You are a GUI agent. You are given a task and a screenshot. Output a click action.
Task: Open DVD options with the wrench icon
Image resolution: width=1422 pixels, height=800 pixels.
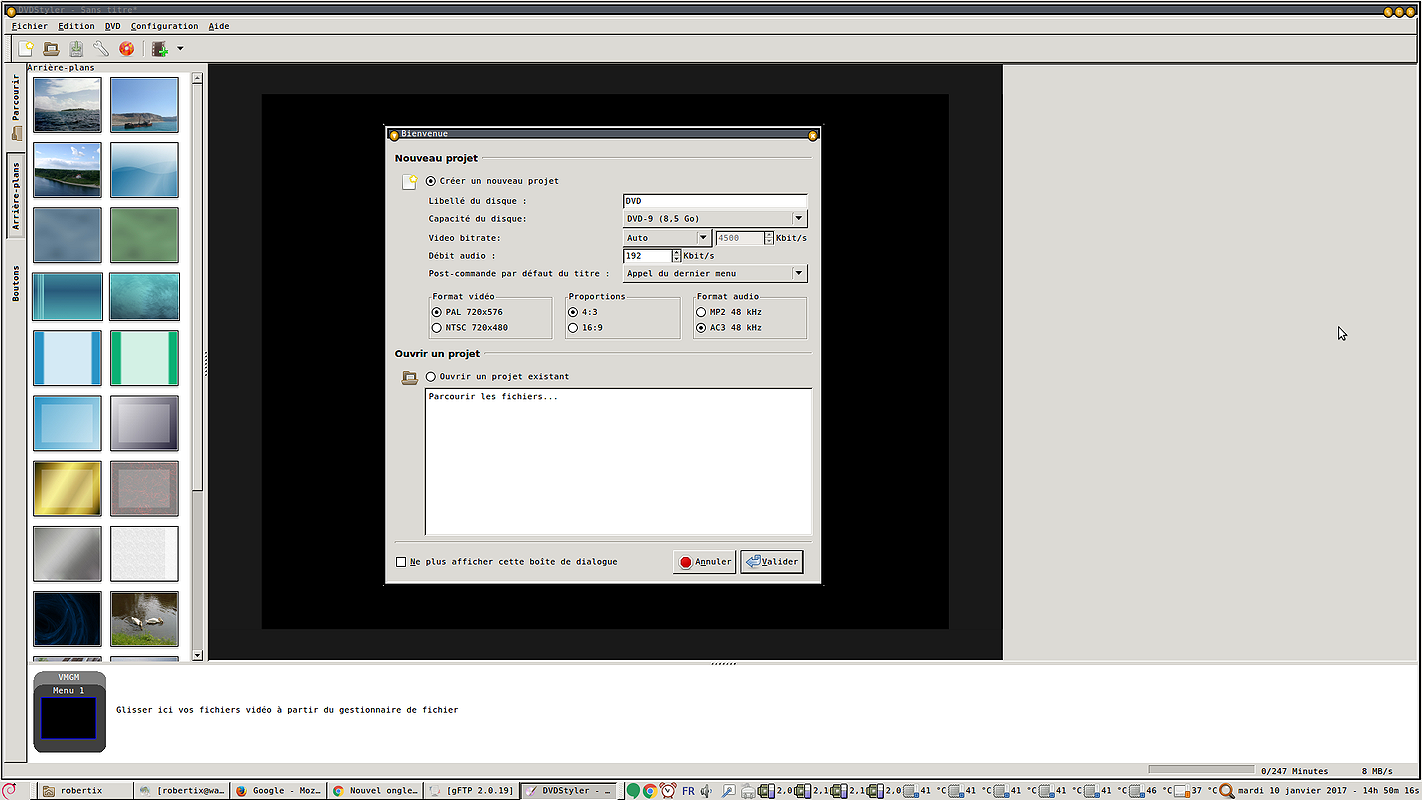(x=101, y=48)
